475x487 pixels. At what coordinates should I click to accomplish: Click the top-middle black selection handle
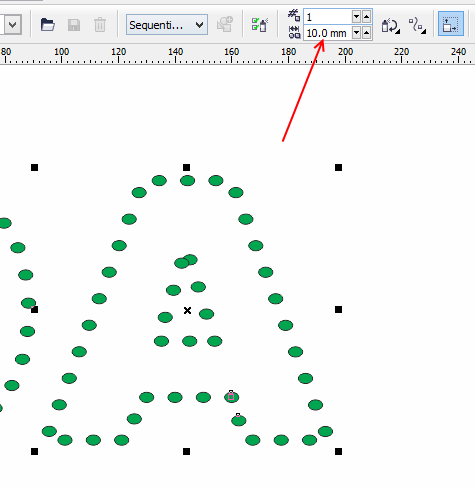[x=186, y=167]
